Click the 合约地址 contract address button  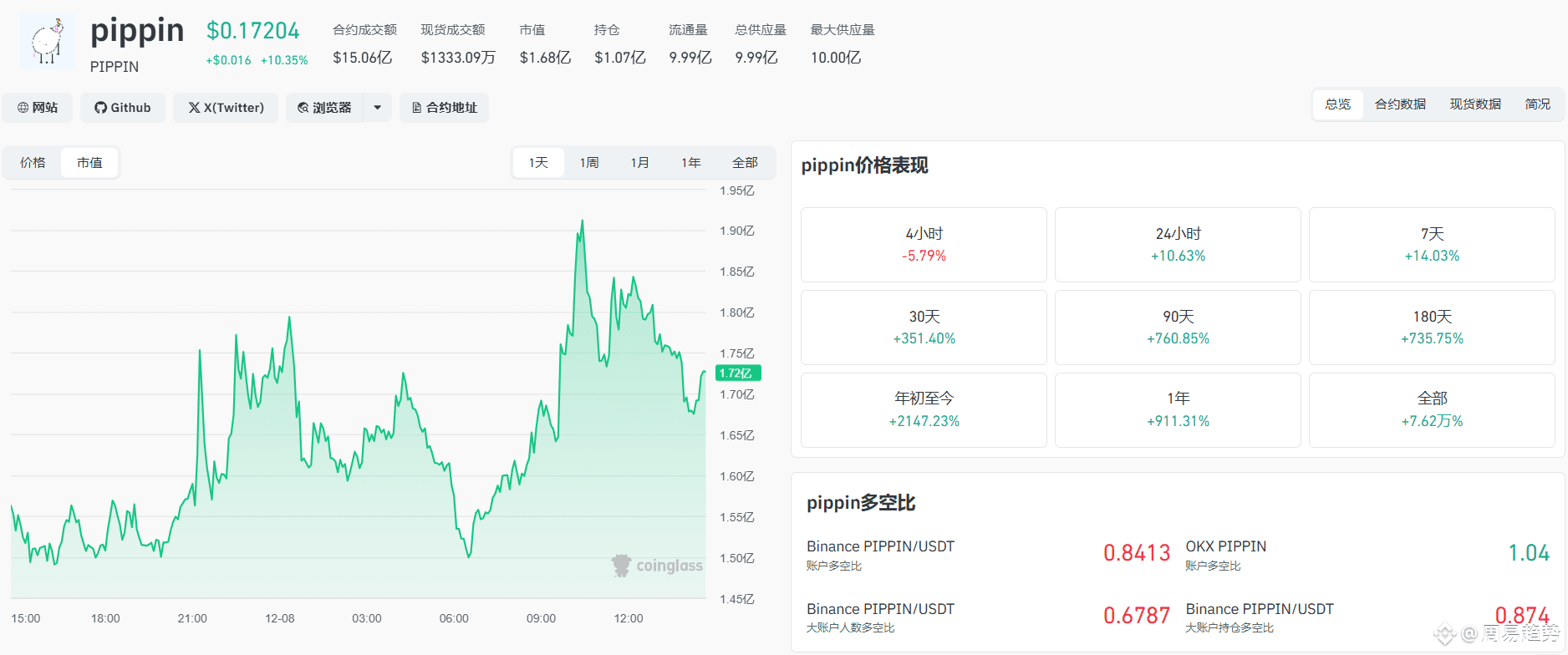445,108
